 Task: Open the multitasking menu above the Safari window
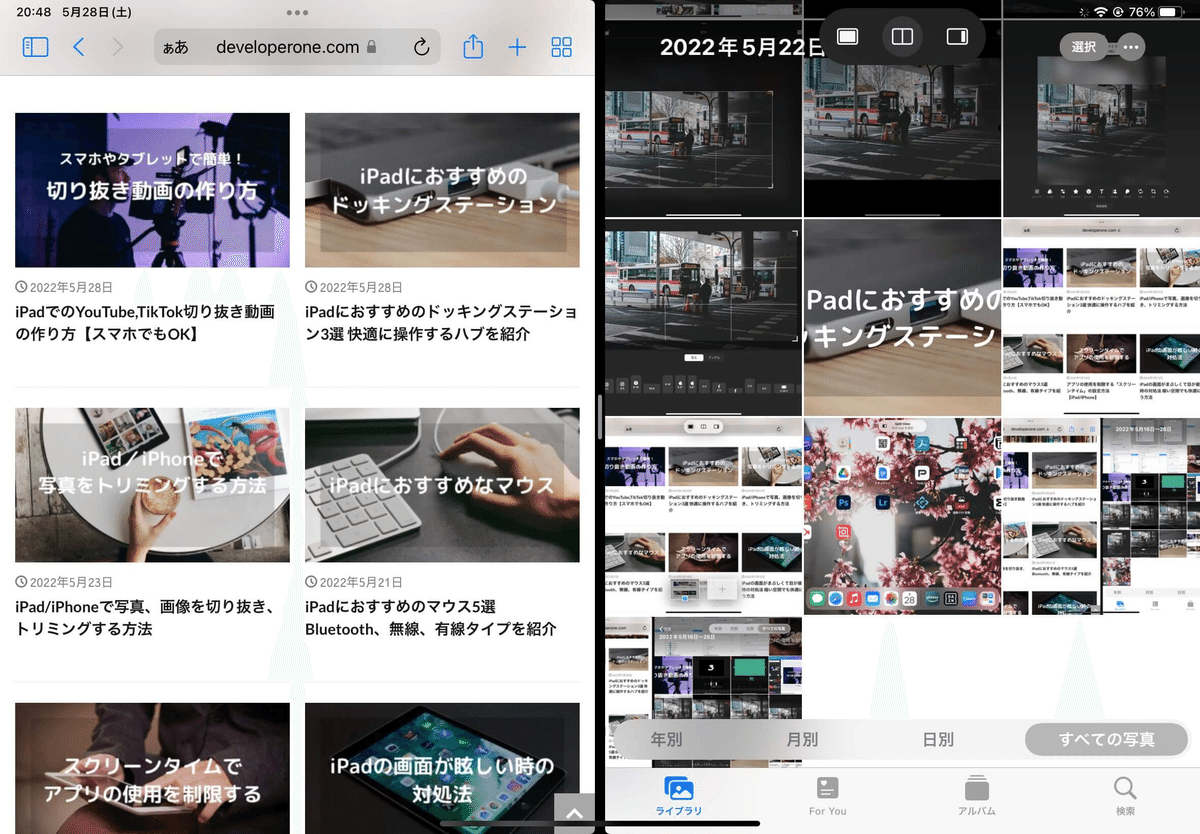tap(297, 13)
